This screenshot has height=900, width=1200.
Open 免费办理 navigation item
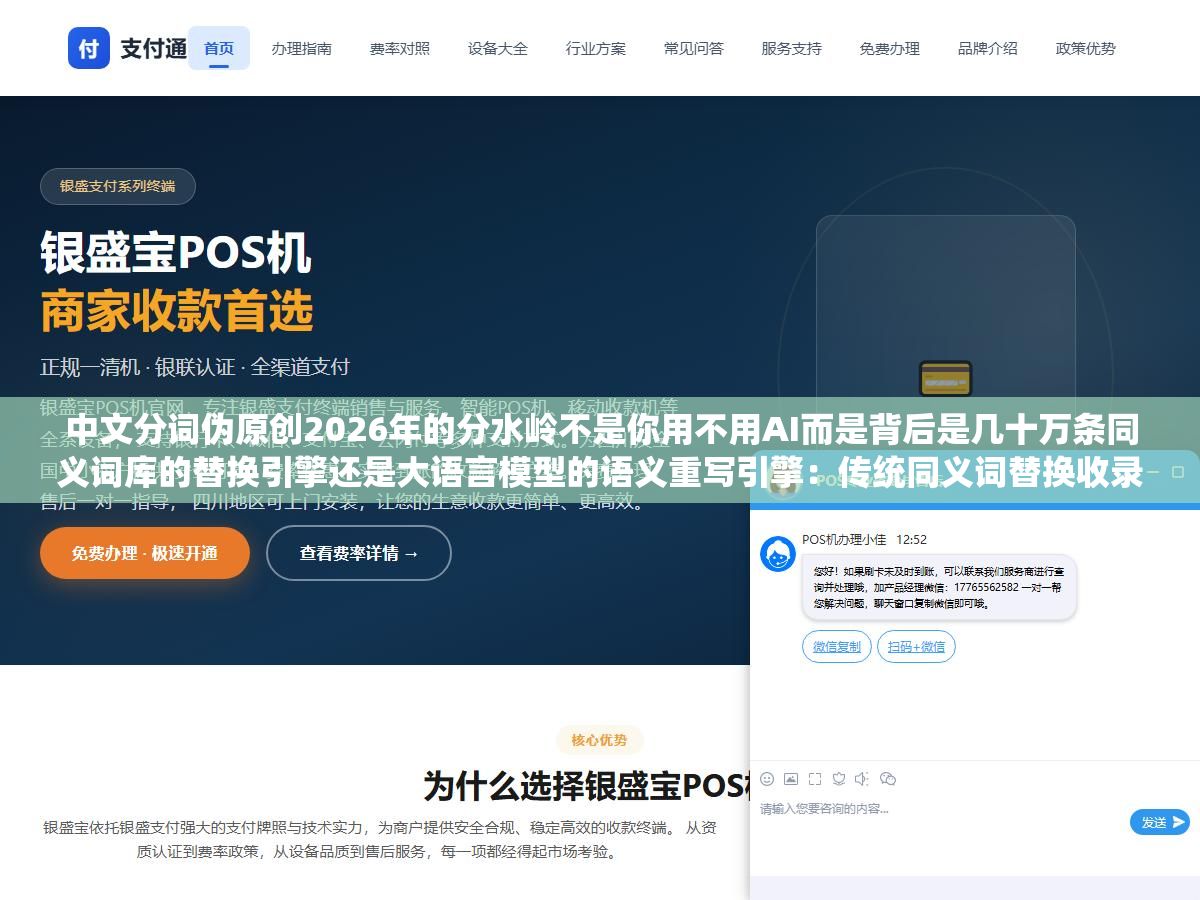coord(890,48)
